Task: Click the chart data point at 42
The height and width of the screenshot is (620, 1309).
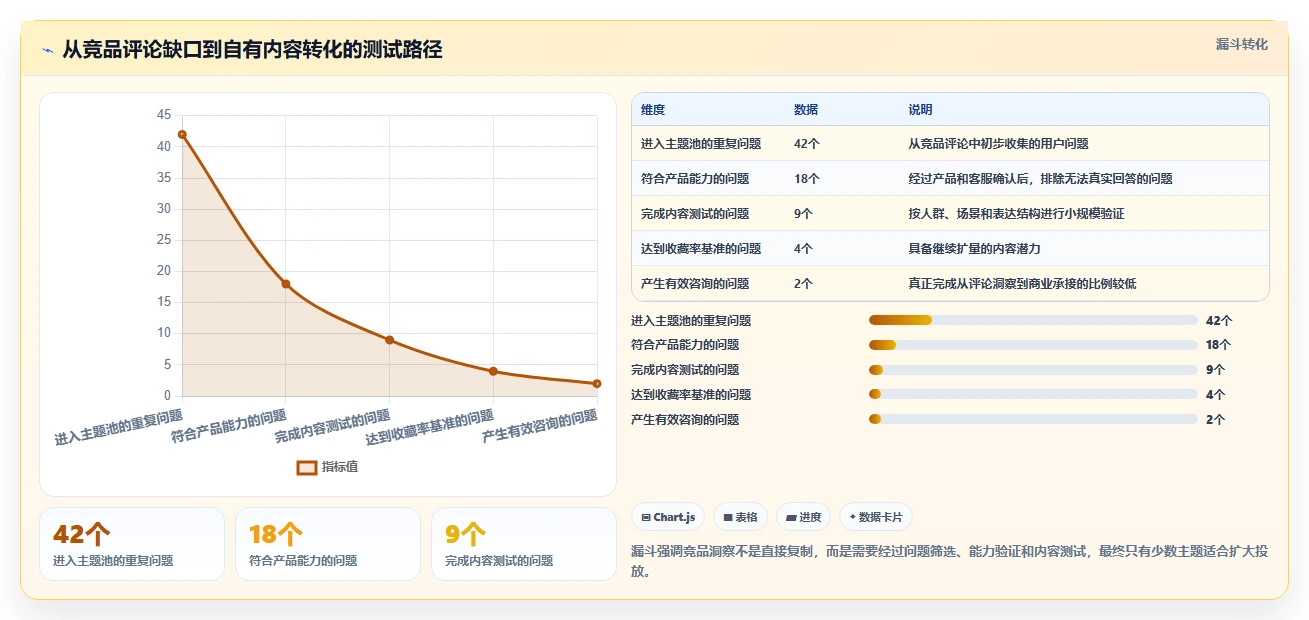Action: [182, 134]
